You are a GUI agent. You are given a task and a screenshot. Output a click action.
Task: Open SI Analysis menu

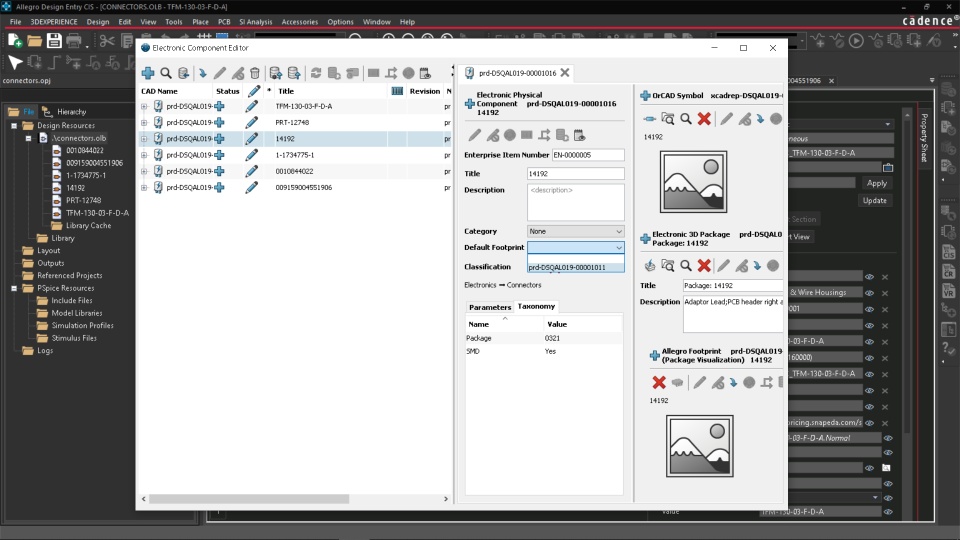(255, 21)
